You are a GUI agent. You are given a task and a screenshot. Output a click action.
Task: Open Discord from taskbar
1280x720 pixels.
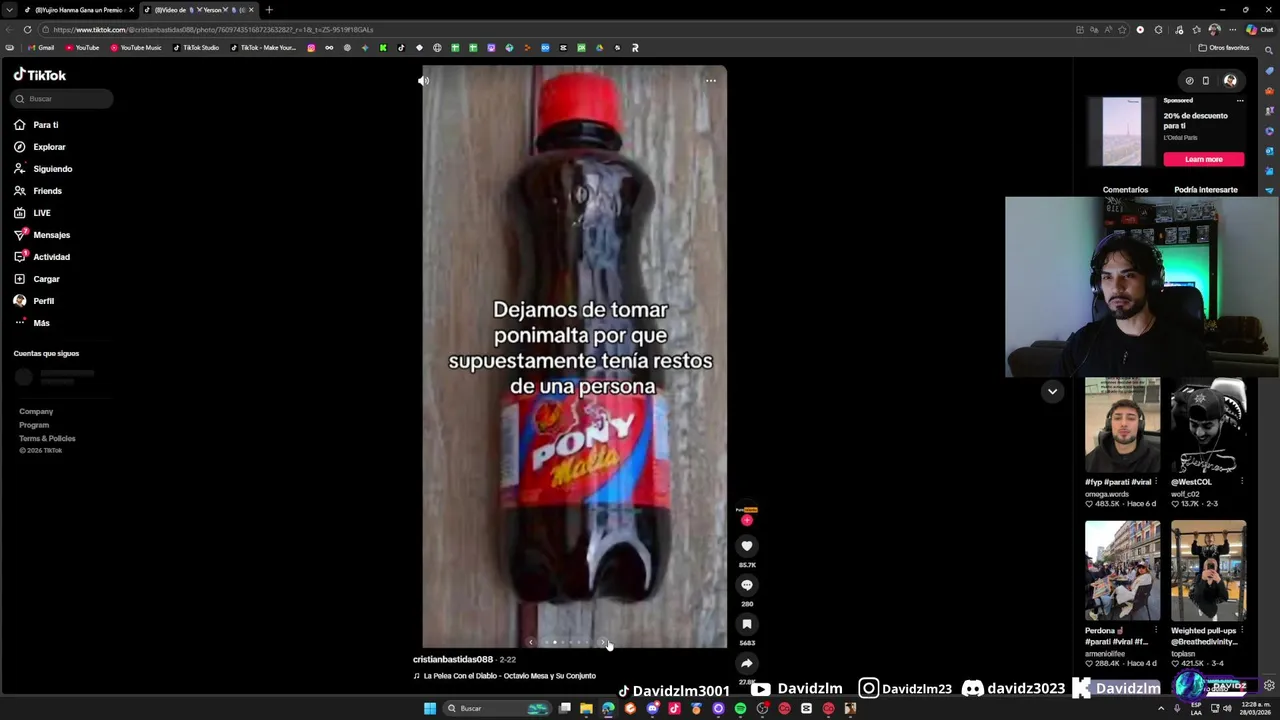(x=652, y=708)
